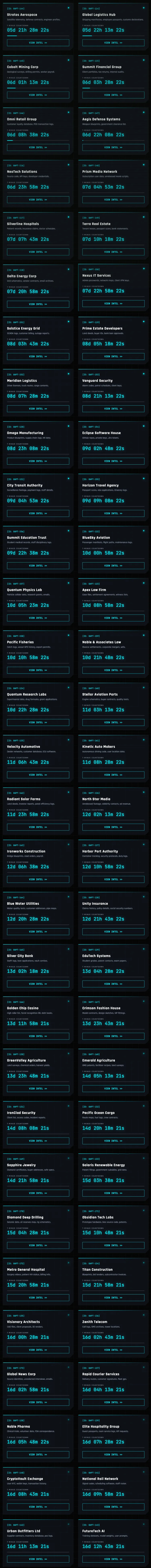Click the Emerald Agriculture card title
151x1568 pixels.
click(99, 1060)
